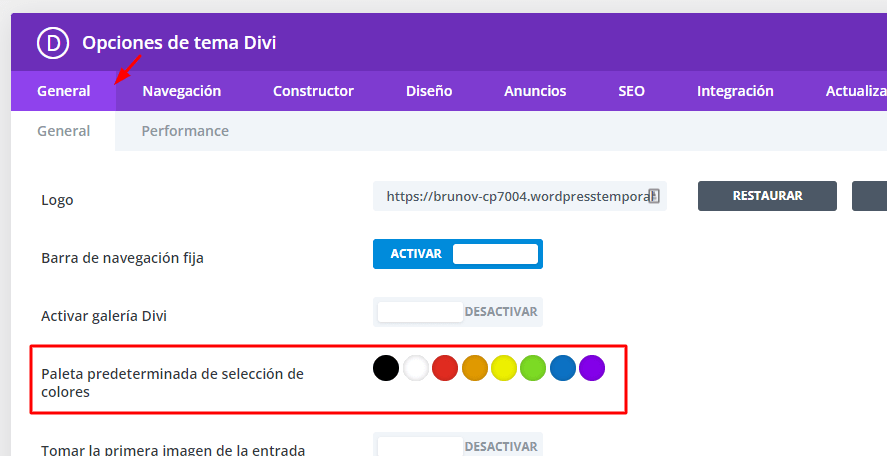Pick the purple palette color

click(592, 368)
